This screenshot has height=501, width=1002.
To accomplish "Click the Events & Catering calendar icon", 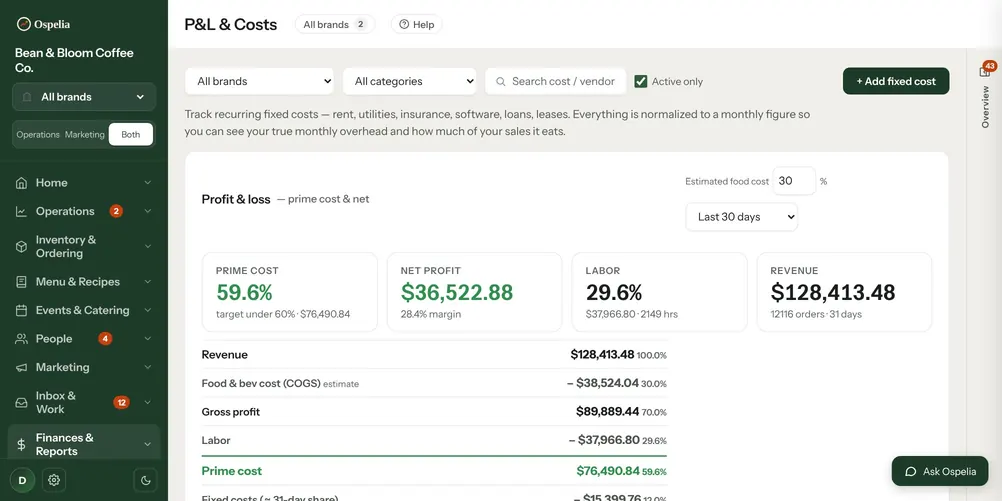I will 21,311.
